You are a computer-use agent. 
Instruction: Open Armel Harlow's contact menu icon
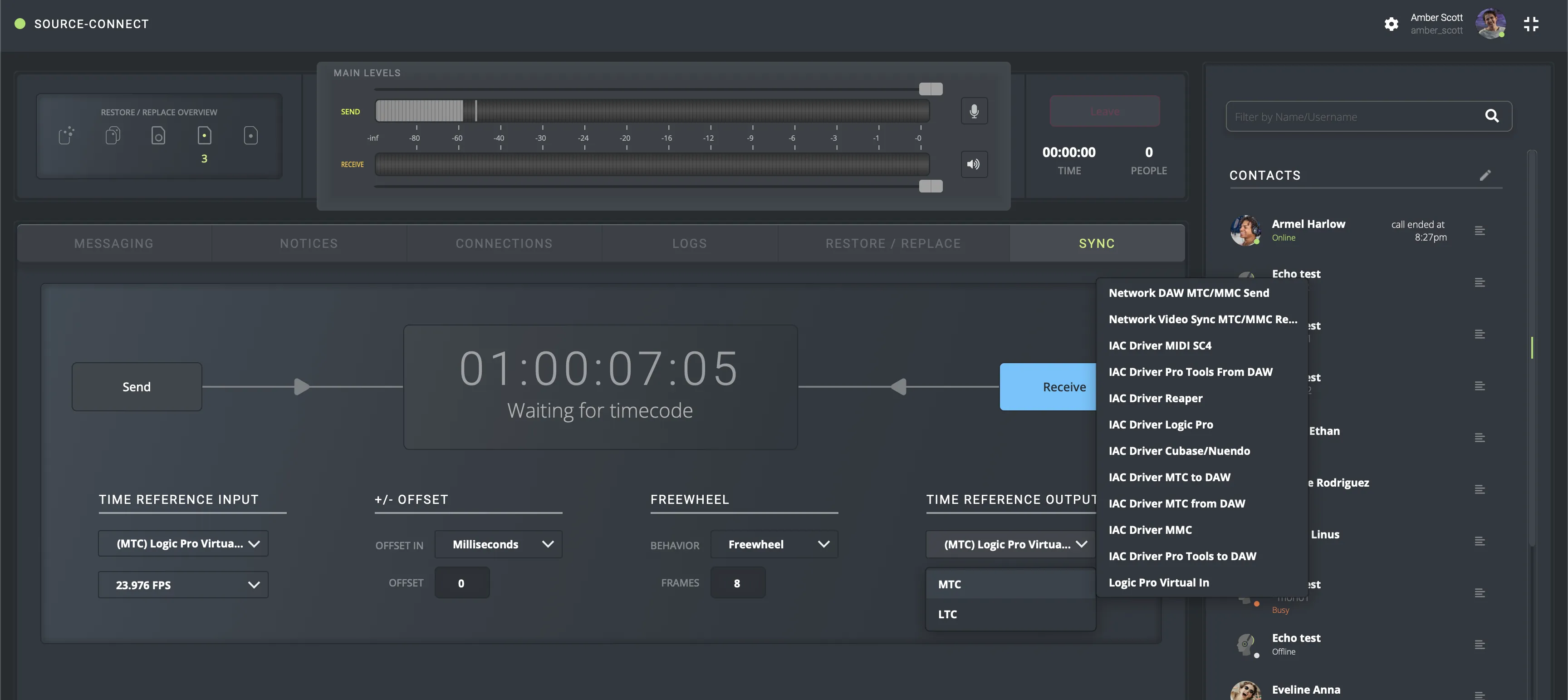pos(1480,230)
